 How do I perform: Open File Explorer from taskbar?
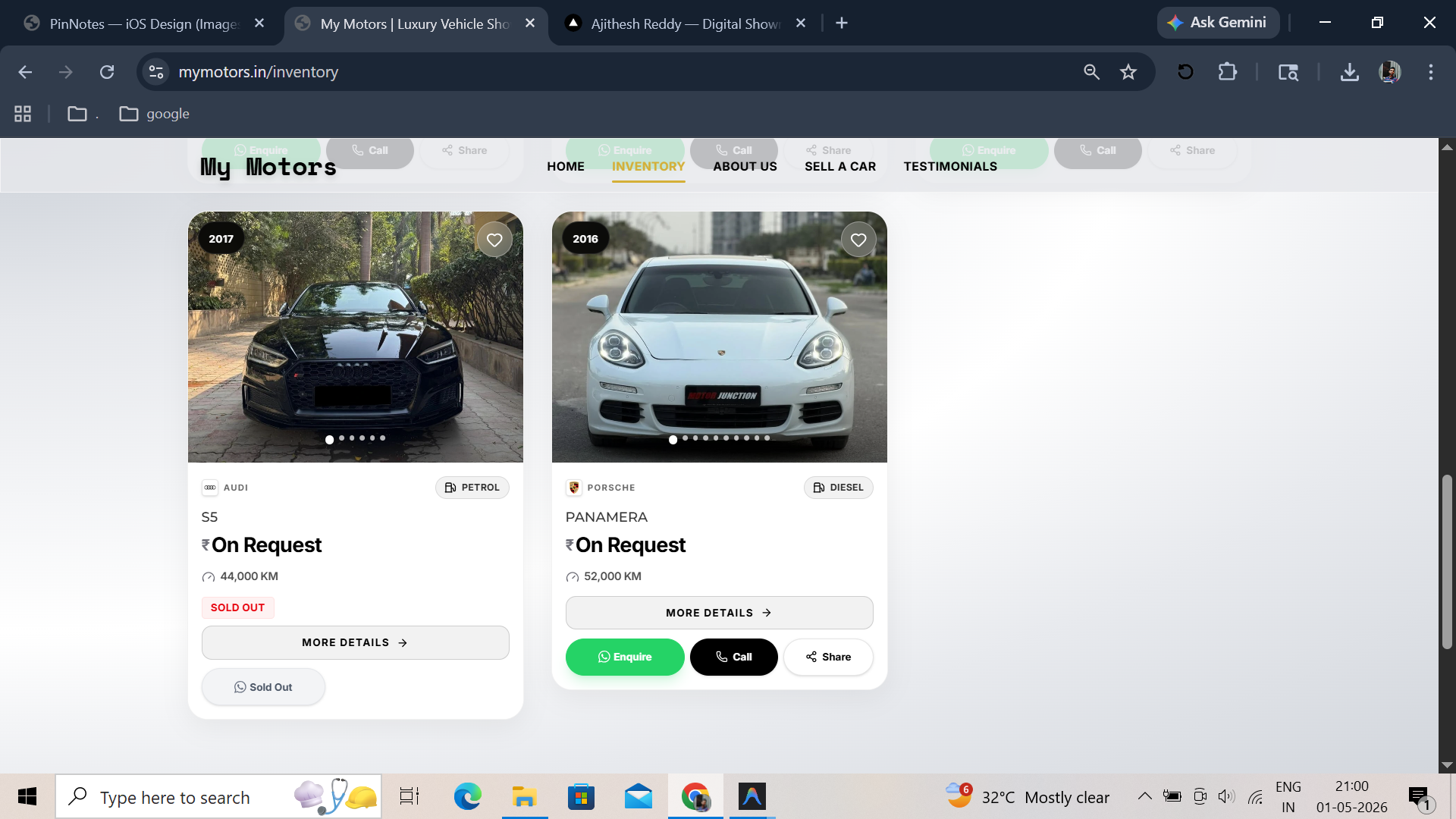tap(524, 796)
